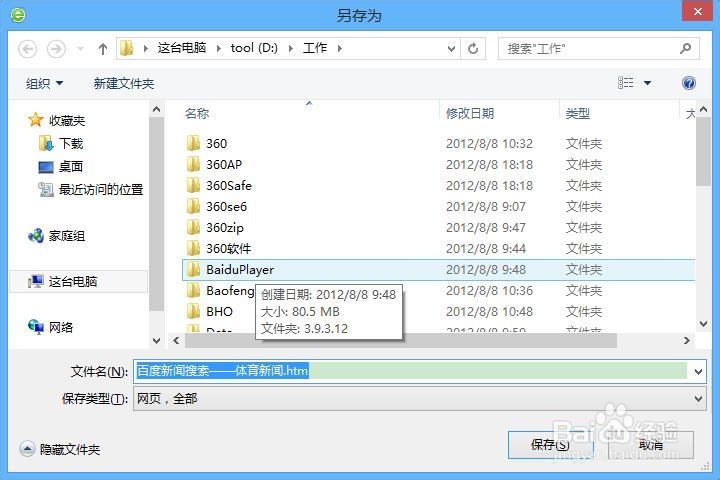Click the 取消 button
Screen dimensions: 720x480
(651, 445)
